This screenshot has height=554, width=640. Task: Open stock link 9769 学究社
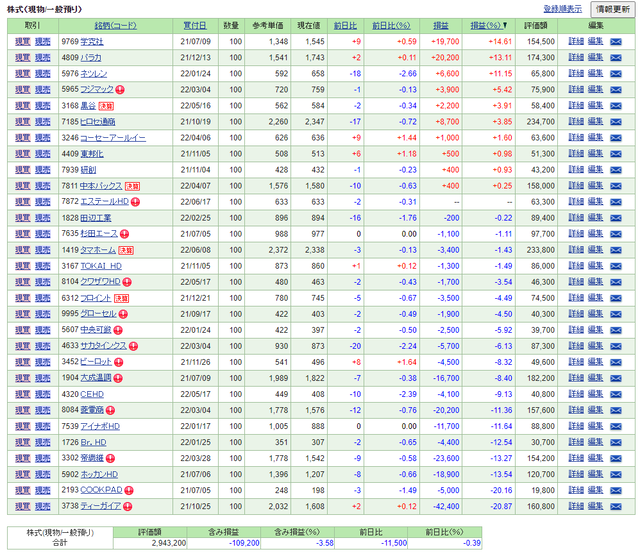pos(92,42)
